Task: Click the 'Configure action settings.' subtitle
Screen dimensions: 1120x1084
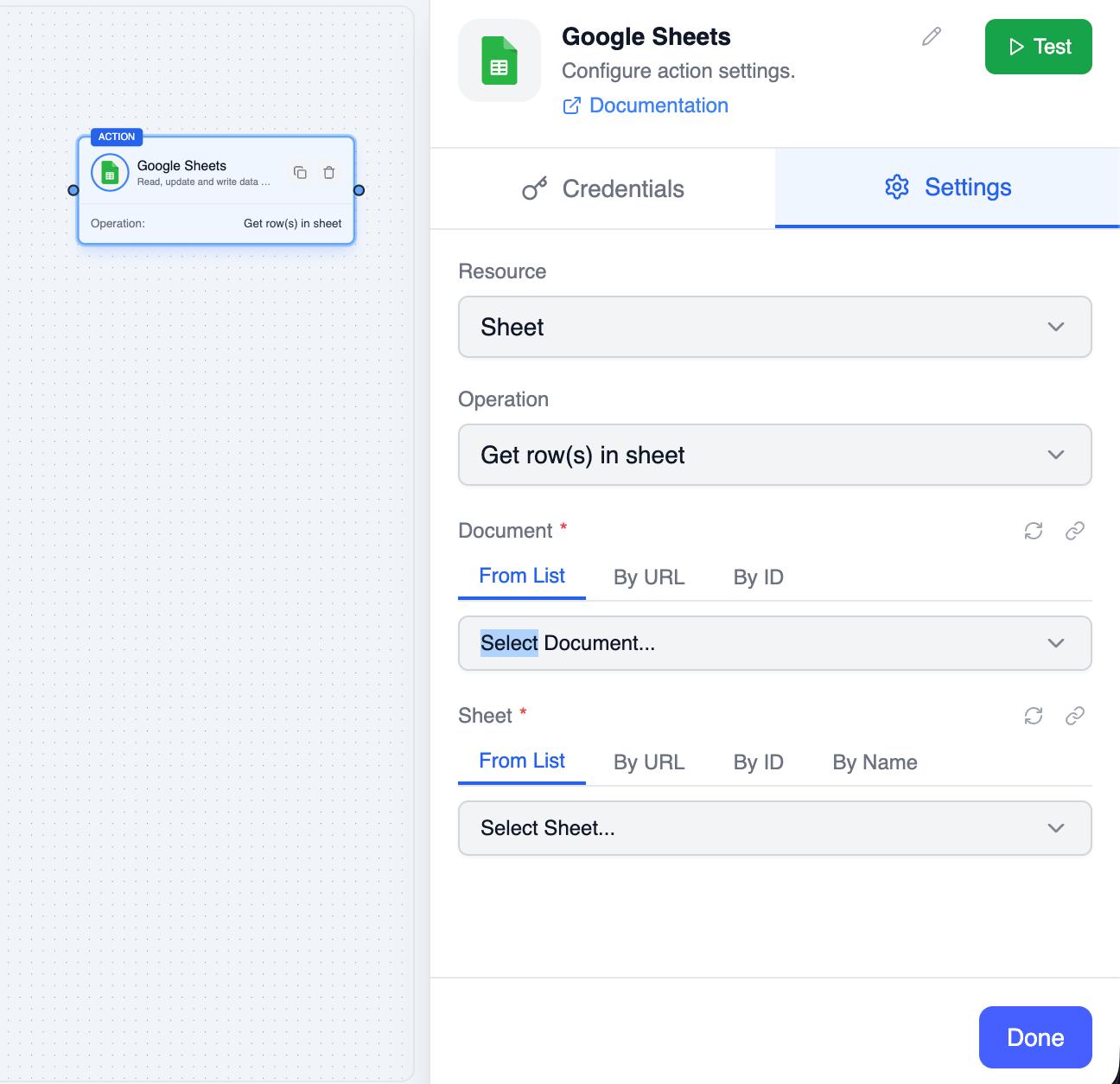Action: click(678, 71)
